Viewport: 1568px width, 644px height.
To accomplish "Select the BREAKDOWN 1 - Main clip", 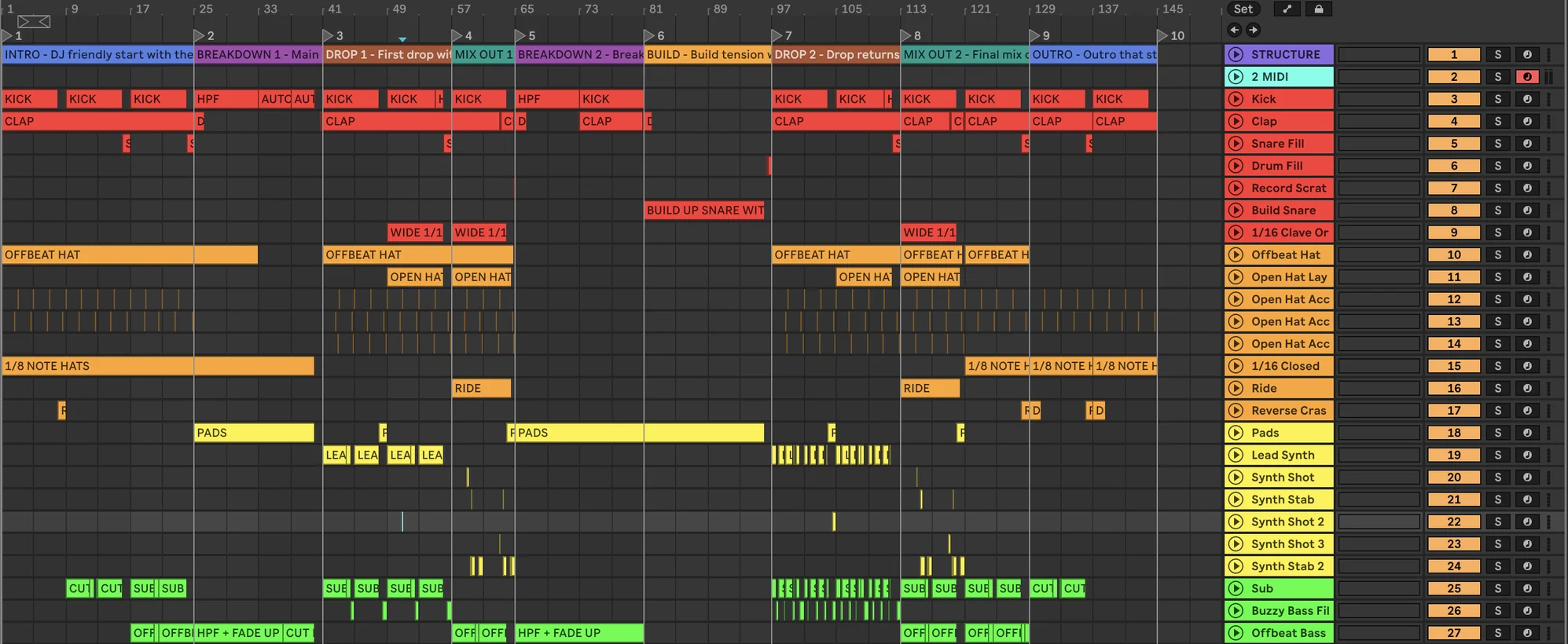I will 258,55.
